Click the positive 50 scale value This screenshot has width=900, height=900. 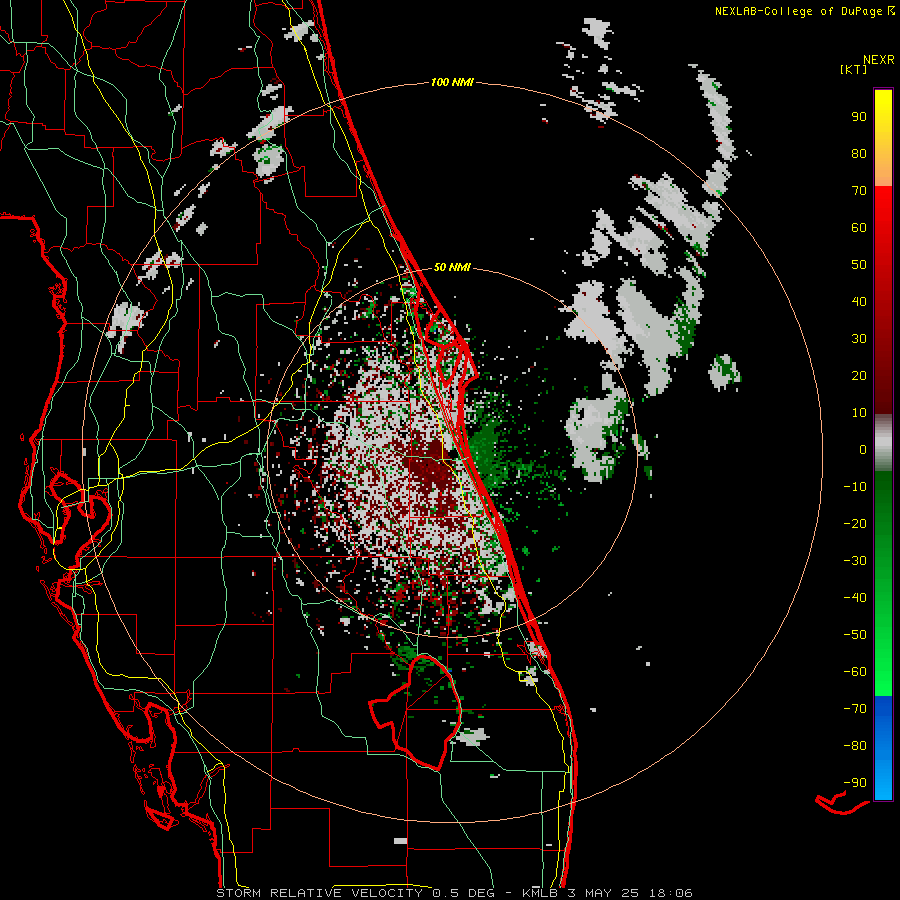859,265
